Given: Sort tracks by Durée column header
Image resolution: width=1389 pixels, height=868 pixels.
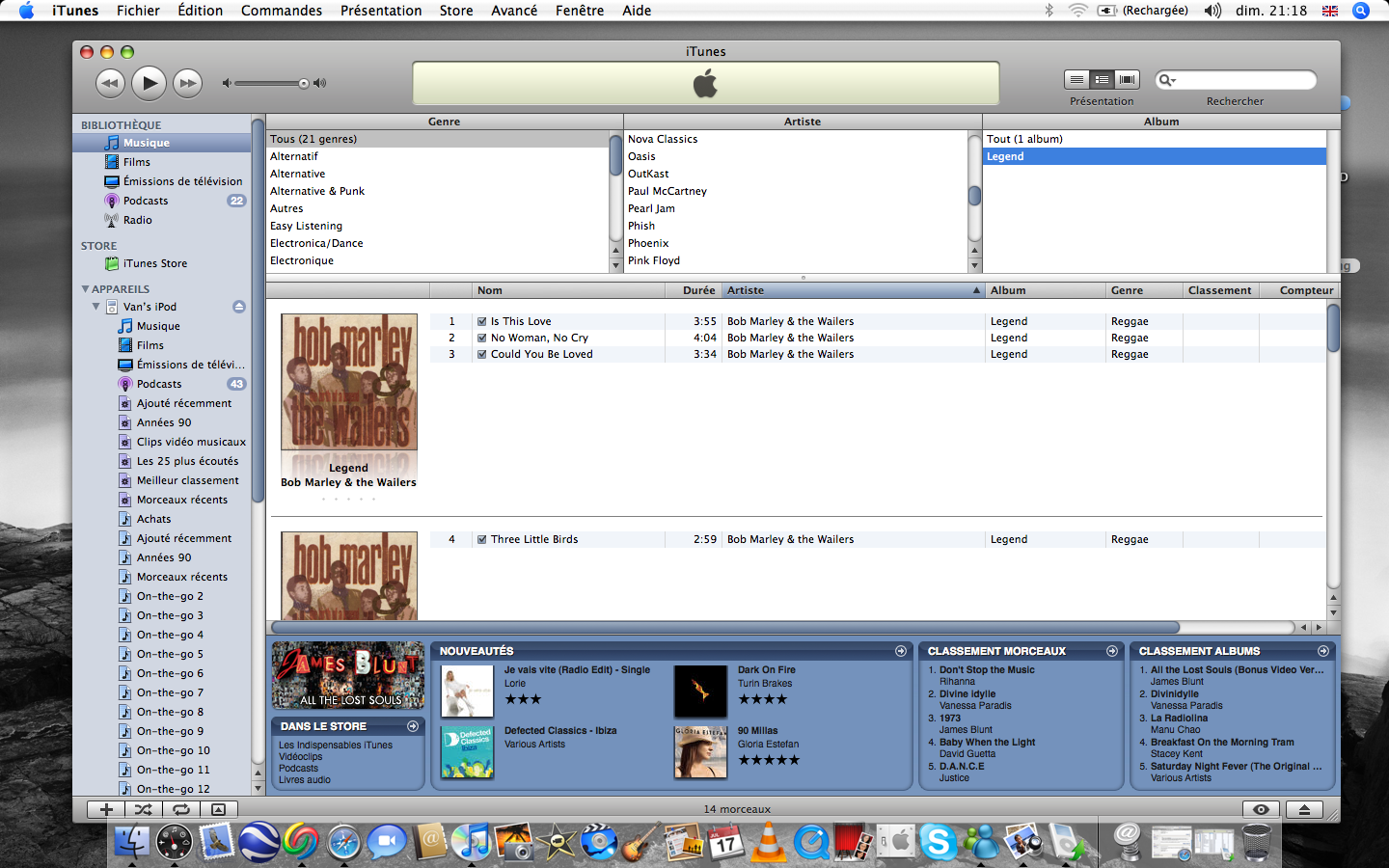Looking at the screenshot, I should (694, 290).
